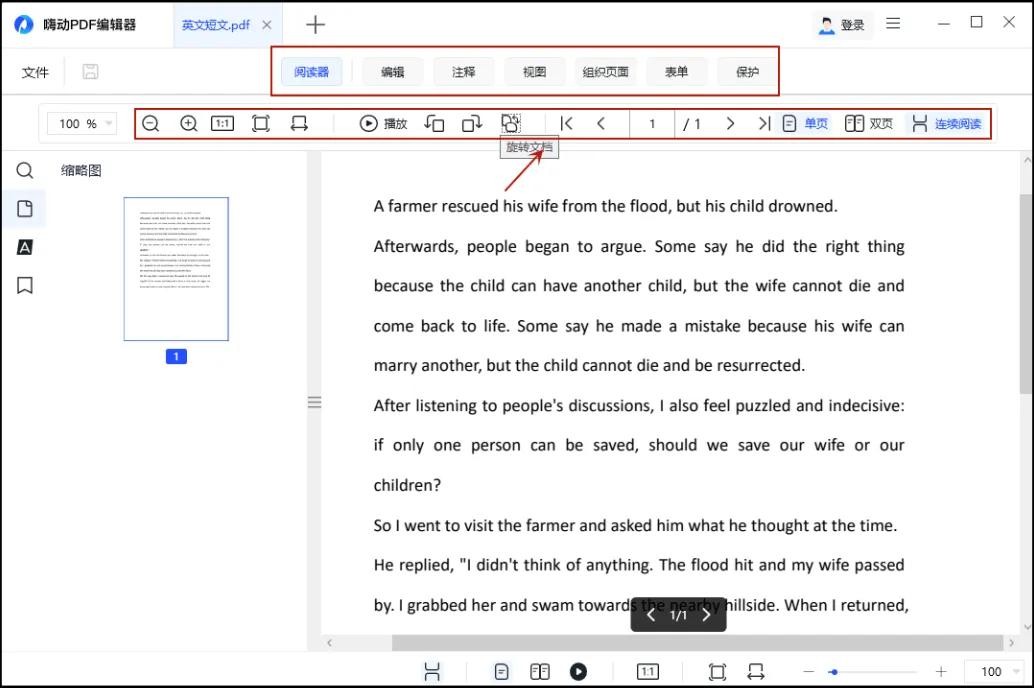Screen dimensions: 1034x688
Task: Open the search panel in sidebar
Action: (x=25, y=171)
